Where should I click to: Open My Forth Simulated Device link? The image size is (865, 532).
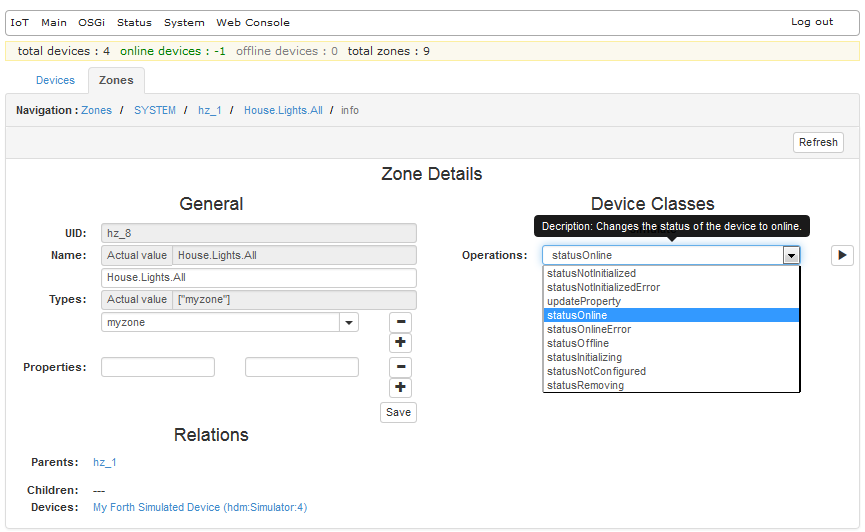(200, 507)
